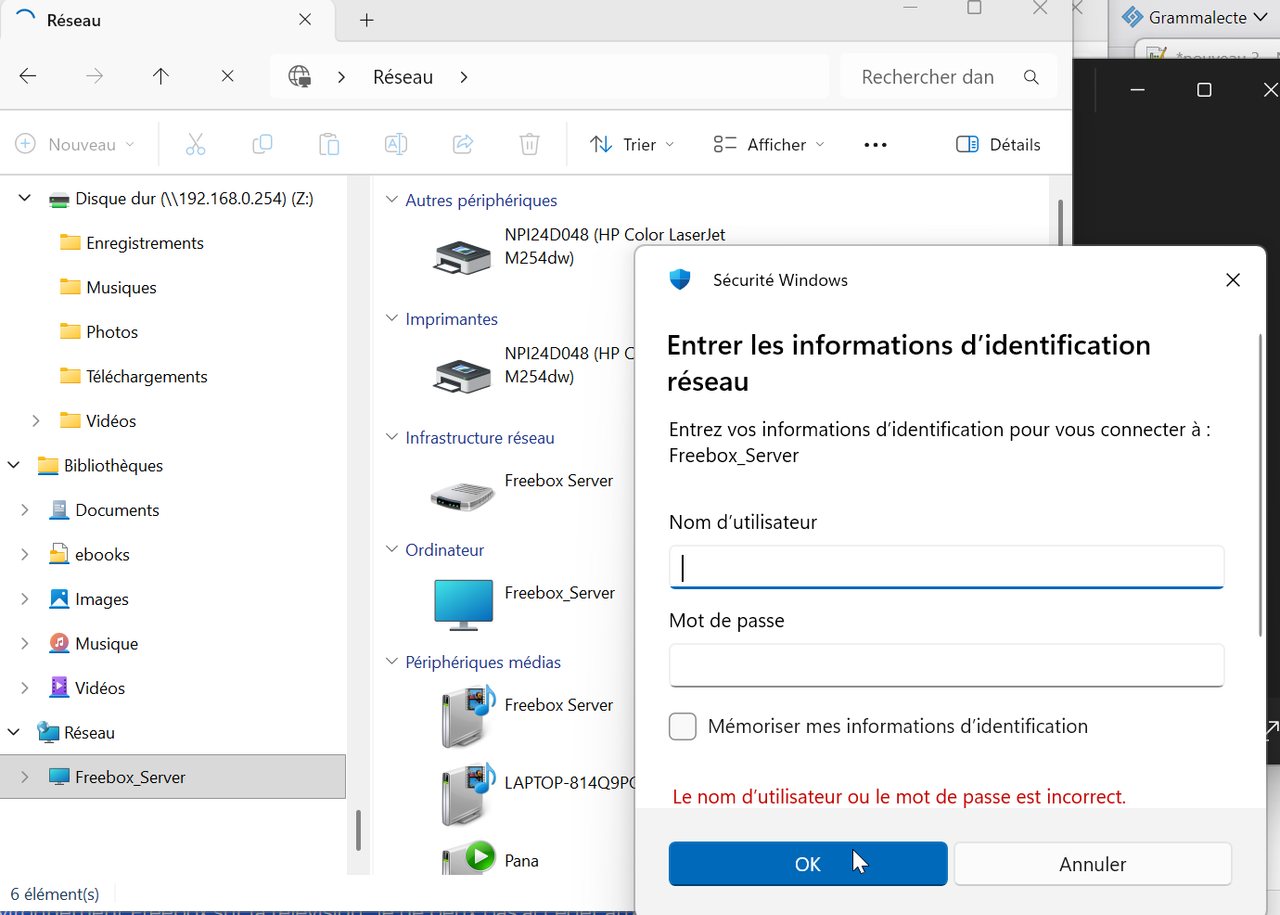Collapse the Imprimantes group
Viewport: 1280px width, 915px height.
click(x=392, y=319)
